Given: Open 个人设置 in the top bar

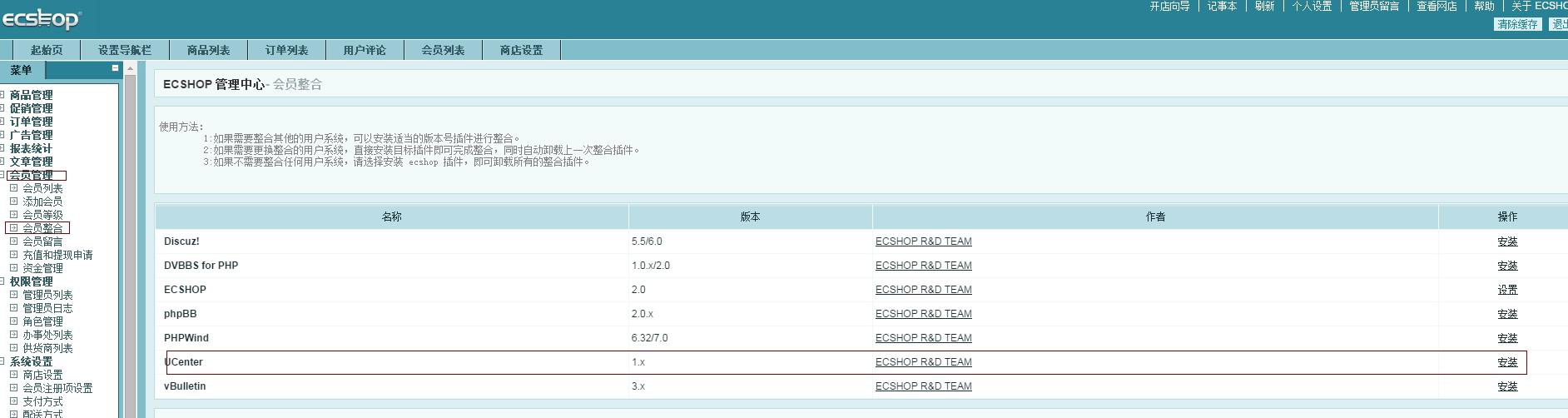Looking at the screenshot, I should pos(1312,6).
